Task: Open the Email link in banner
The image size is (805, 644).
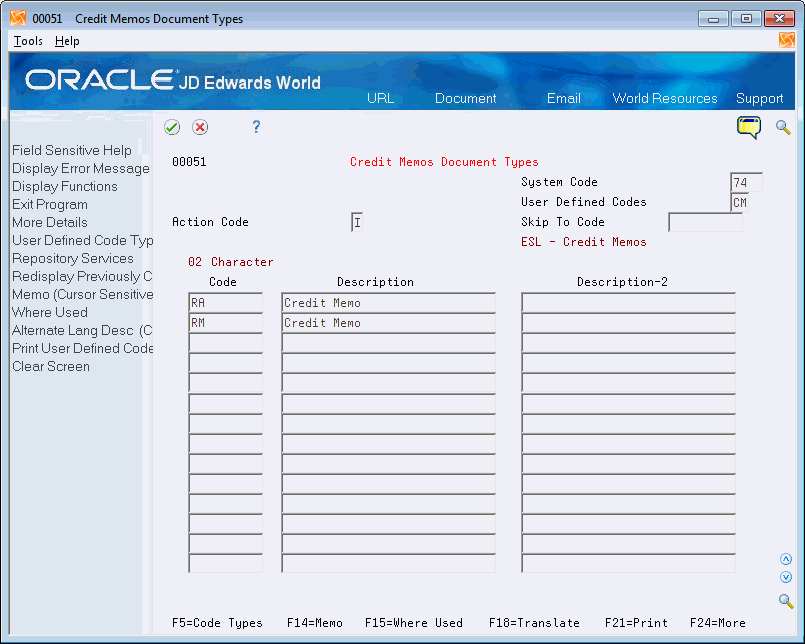Action: (x=564, y=98)
